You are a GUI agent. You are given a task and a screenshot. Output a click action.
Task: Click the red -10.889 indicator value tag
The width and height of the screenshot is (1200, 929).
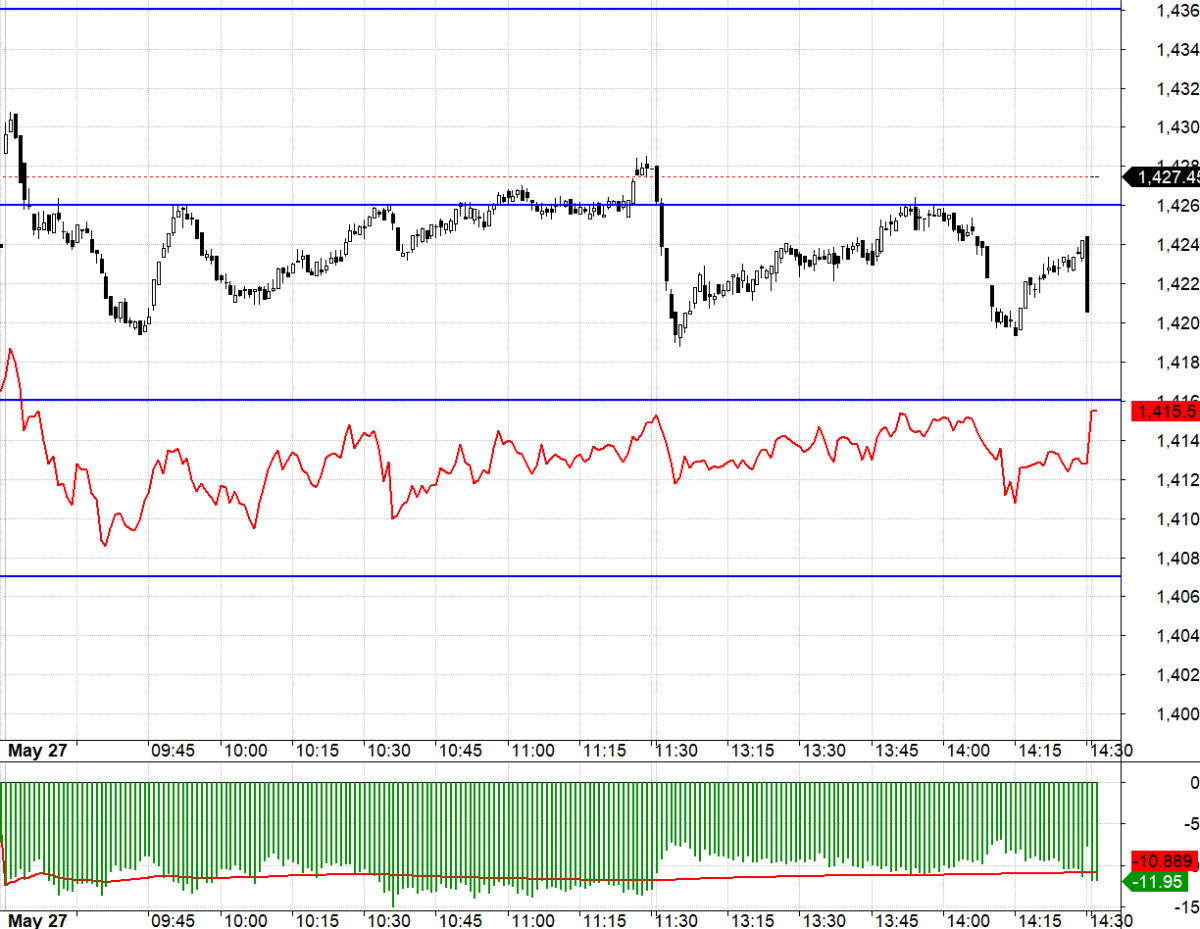click(1165, 861)
